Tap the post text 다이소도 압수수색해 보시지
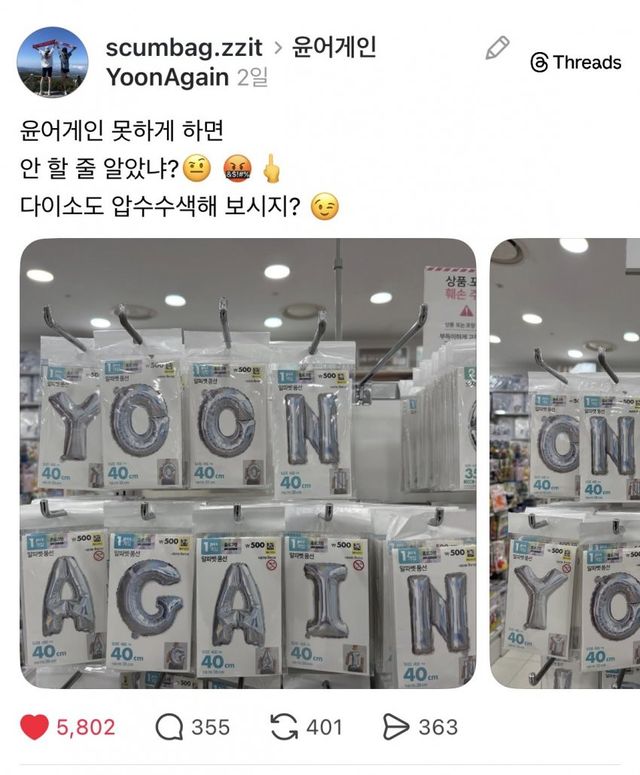This screenshot has width=640, height=775. click(160, 206)
